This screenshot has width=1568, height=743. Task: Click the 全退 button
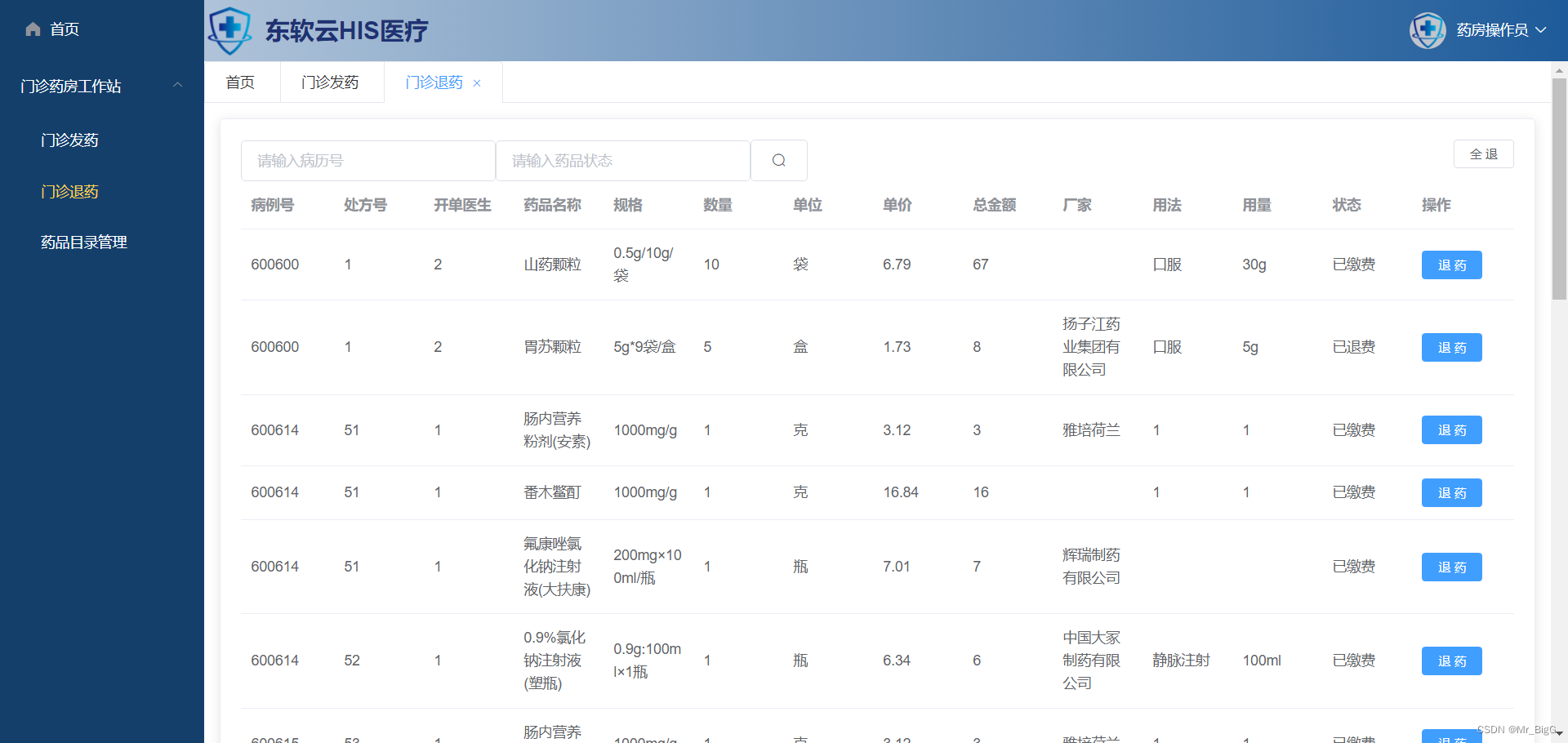tap(1483, 154)
